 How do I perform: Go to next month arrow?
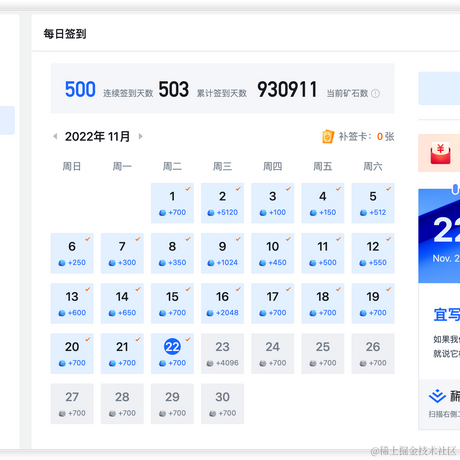(141, 136)
